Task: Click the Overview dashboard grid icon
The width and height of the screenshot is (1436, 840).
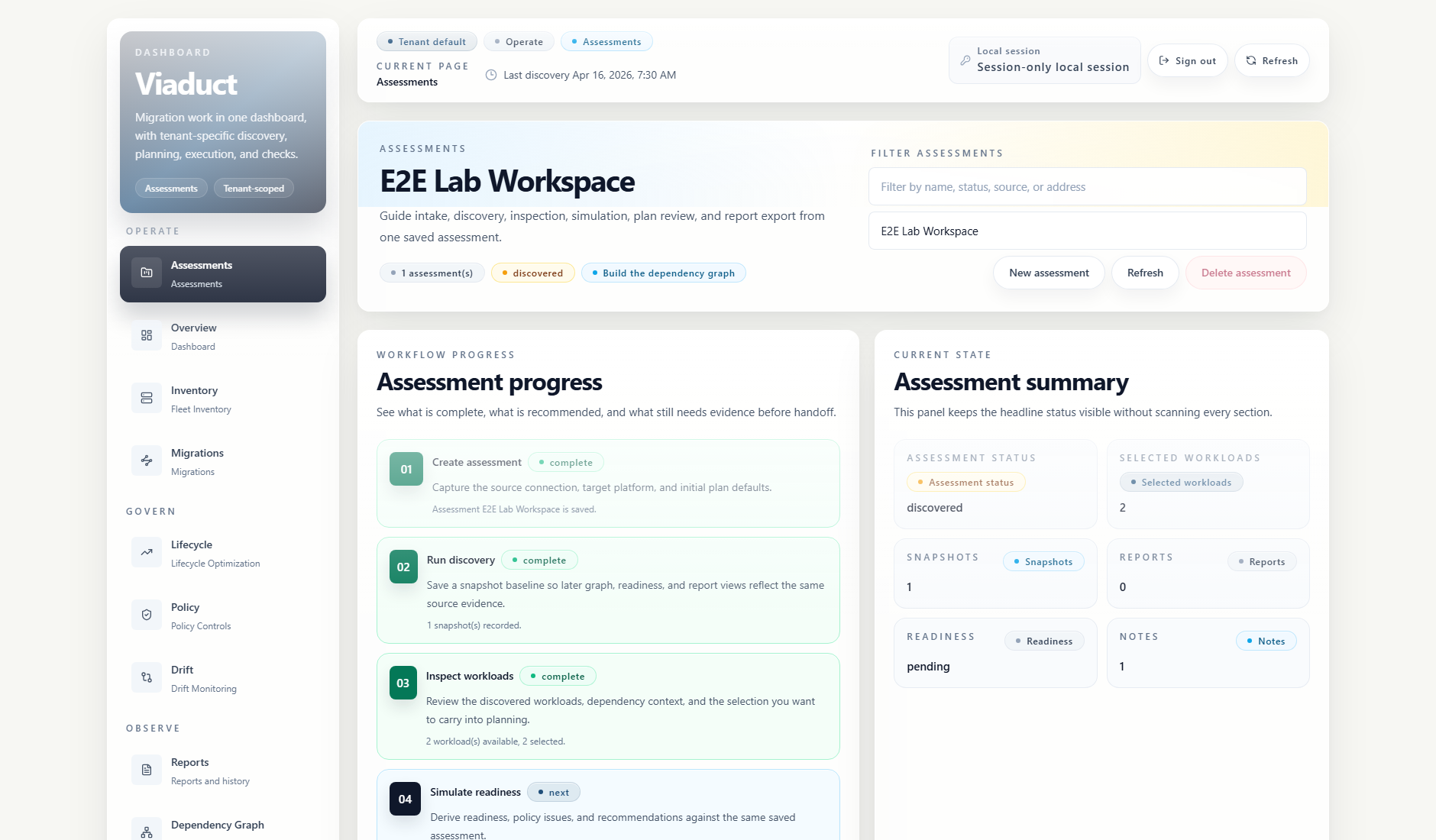Action: coord(147,335)
